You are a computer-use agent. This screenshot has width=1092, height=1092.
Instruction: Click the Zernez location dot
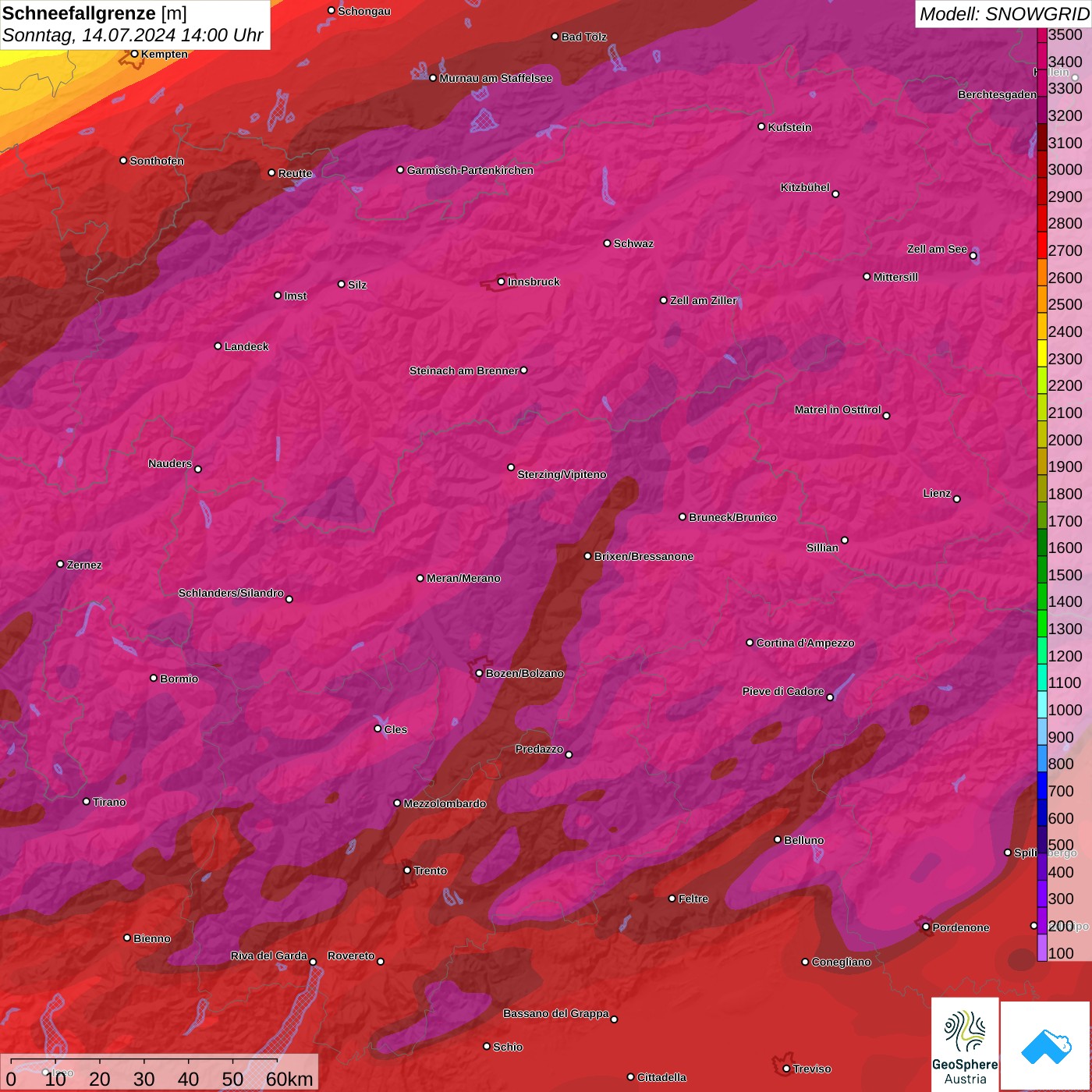(x=61, y=564)
